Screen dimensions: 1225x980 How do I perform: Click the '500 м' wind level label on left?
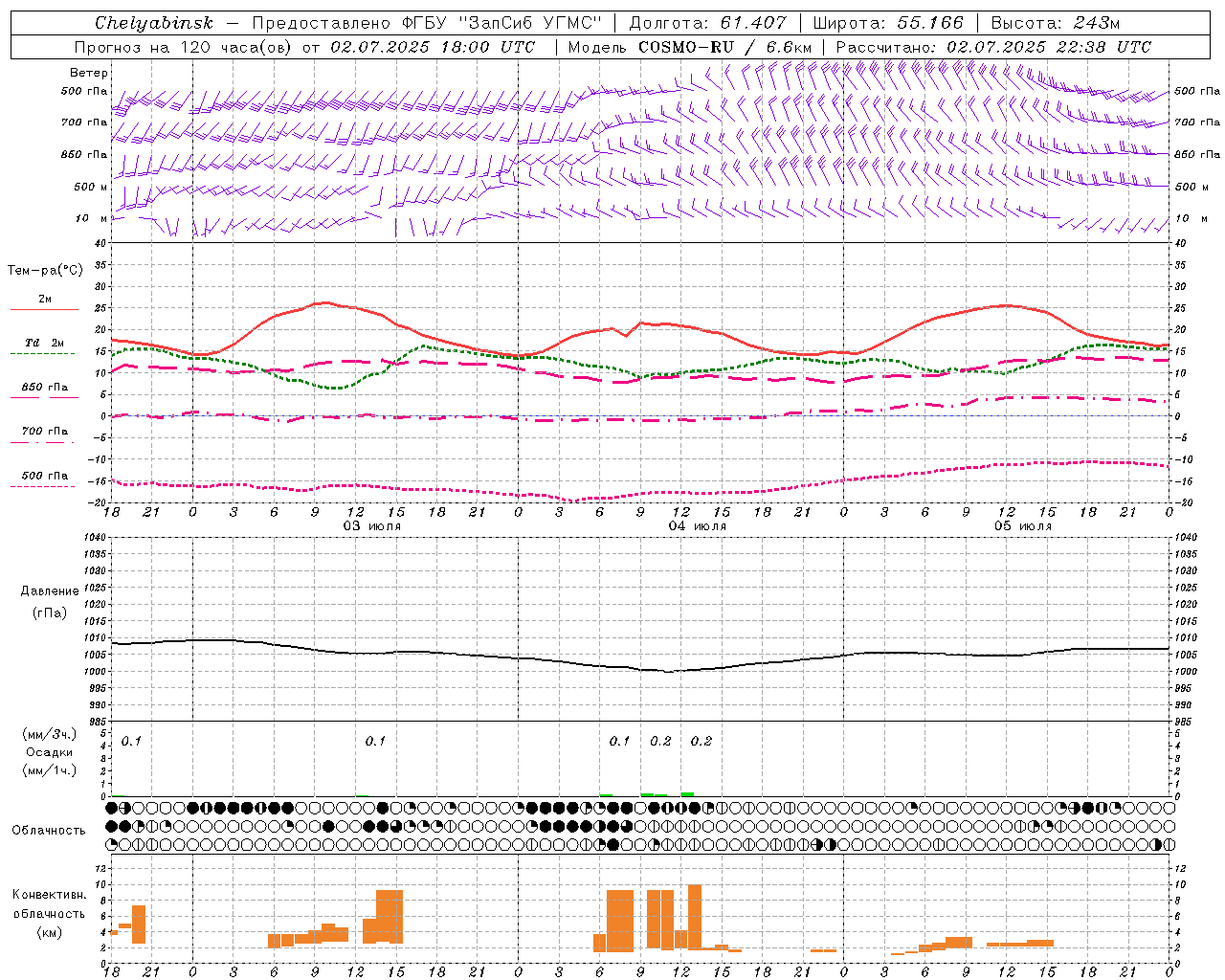click(x=92, y=187)
